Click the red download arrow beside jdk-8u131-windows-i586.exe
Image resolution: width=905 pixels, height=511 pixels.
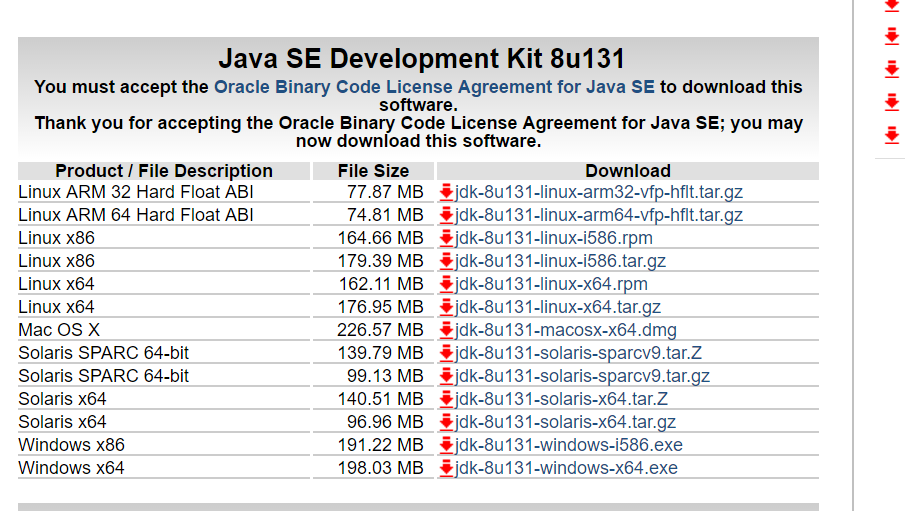coord(446,445)
